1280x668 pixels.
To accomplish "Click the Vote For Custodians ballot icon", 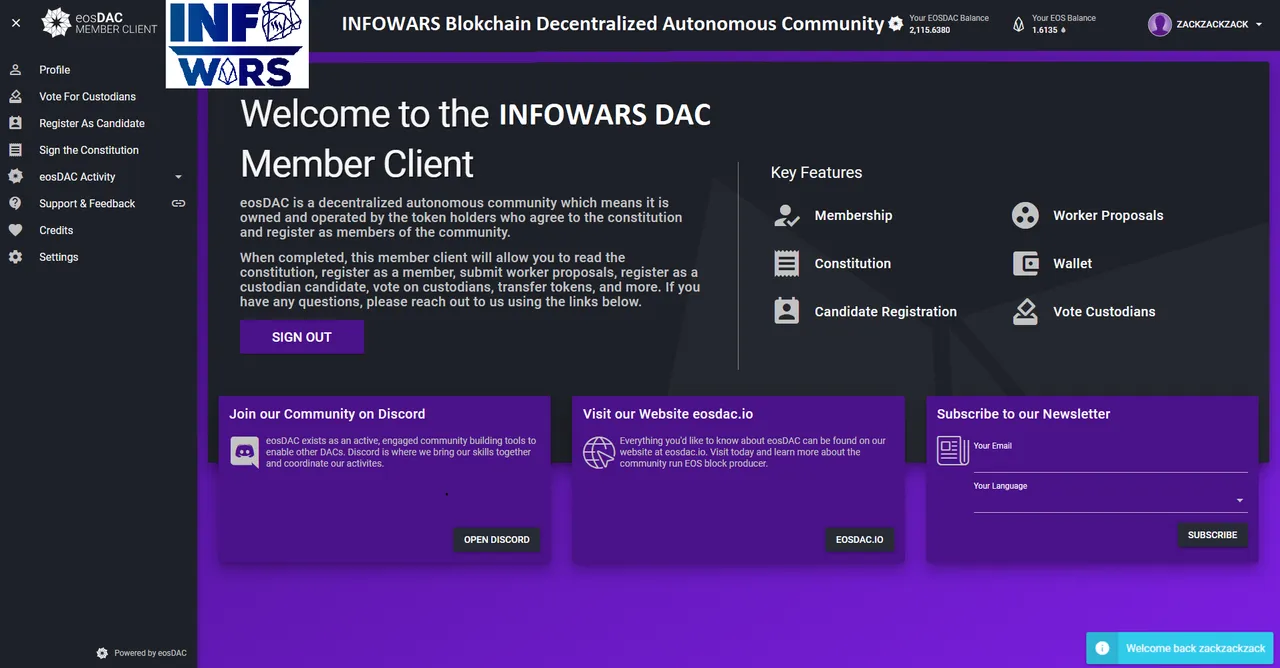I will pos(15,97).
